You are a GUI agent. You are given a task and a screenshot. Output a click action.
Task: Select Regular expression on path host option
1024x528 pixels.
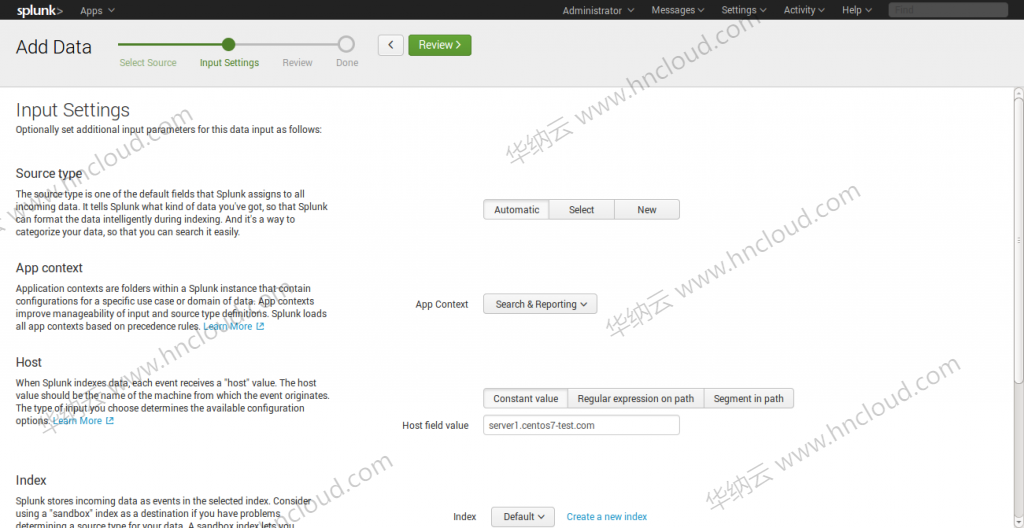coord(635,399)
